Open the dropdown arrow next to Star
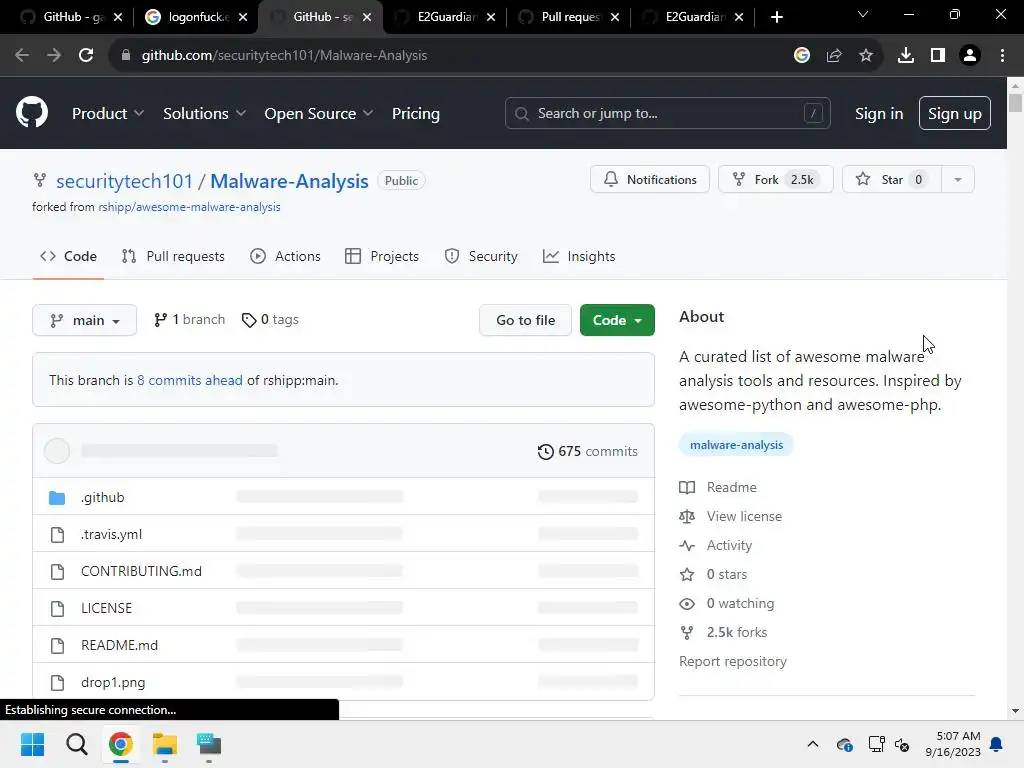This screenshot has height=768, width=1024. pos(958,180)
